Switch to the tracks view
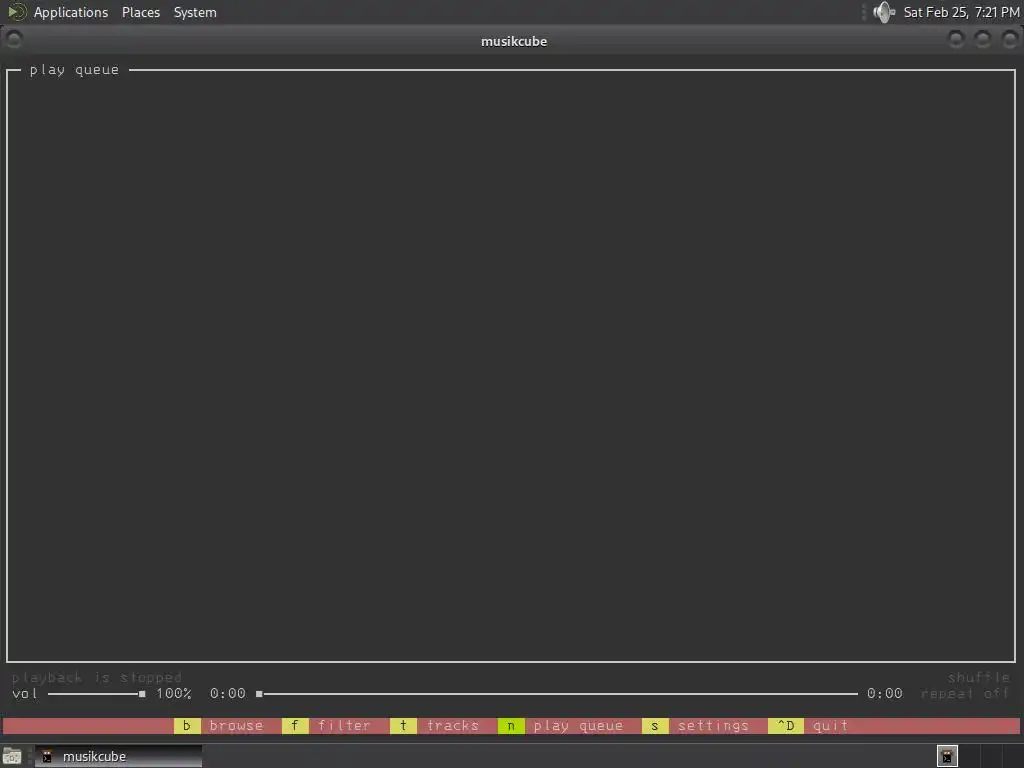Viewport: 1024px width, 768px height. [435, 726]
